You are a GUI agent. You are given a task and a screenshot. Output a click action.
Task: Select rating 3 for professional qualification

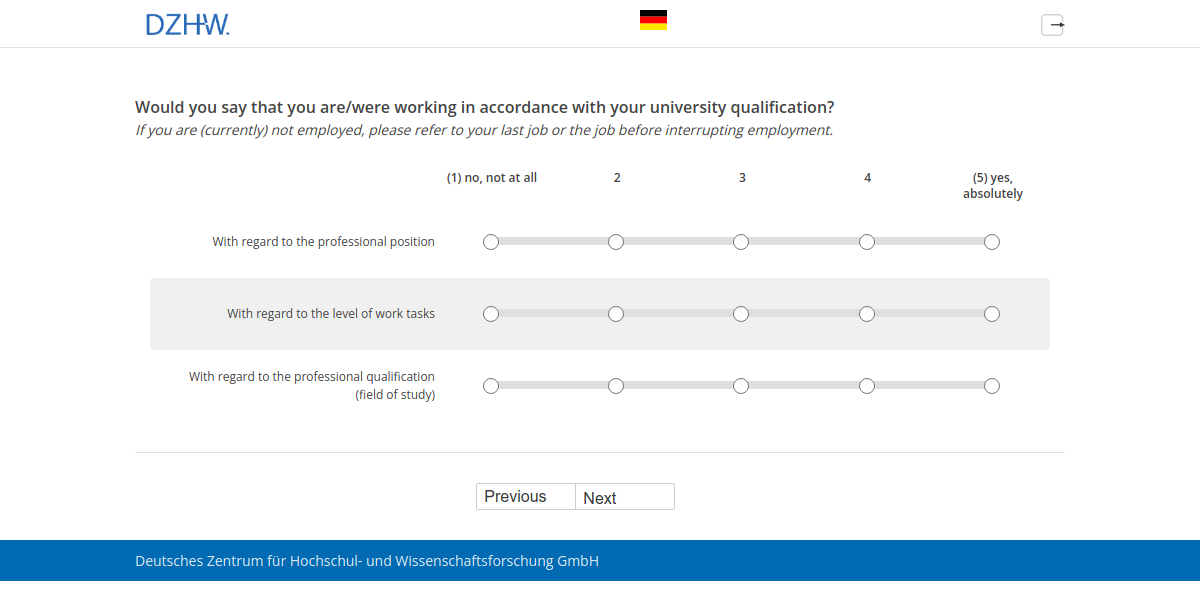pos(741,385)
